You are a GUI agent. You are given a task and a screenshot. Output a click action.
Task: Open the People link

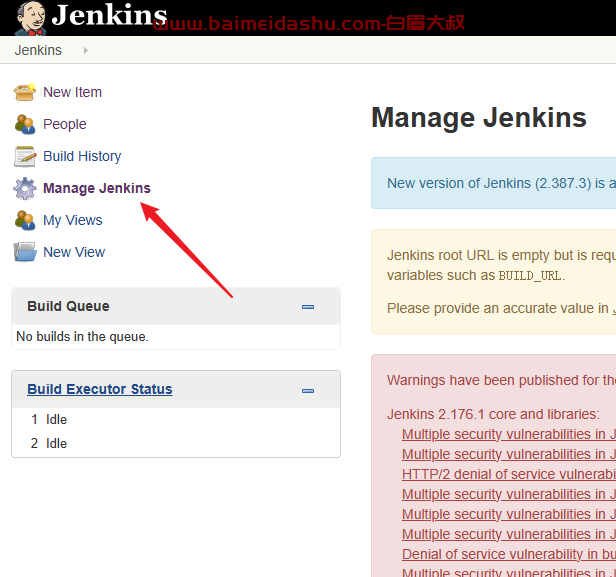64,125
